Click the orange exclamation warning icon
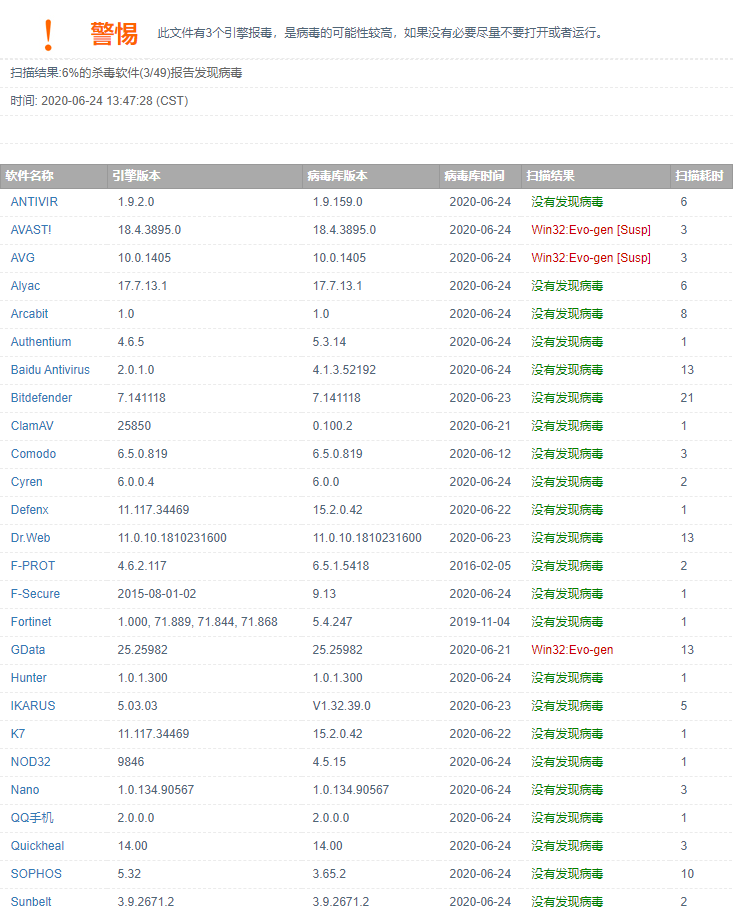 point(49,35)
